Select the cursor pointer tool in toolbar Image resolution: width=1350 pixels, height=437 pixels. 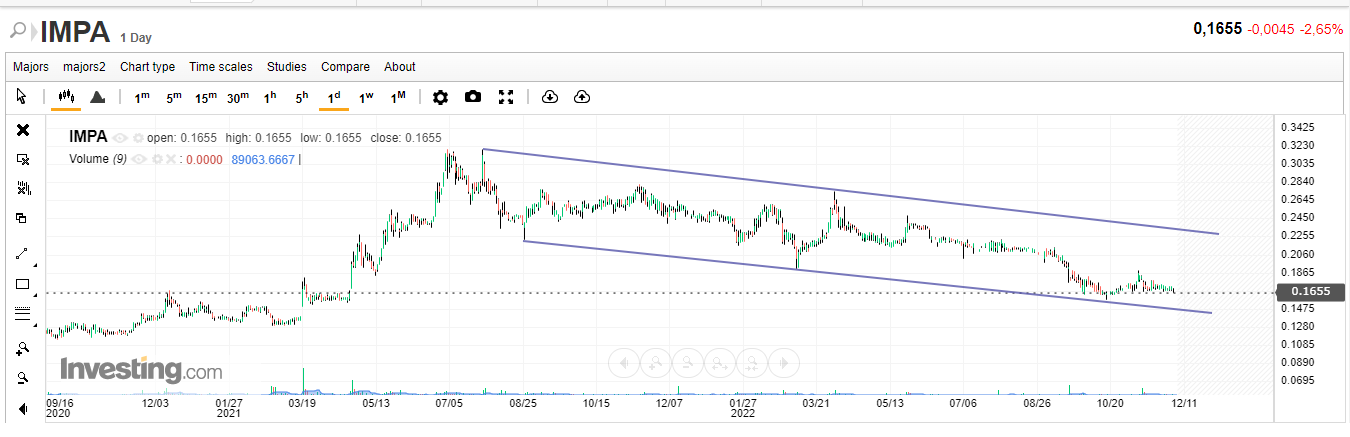(x=22, y=97)
